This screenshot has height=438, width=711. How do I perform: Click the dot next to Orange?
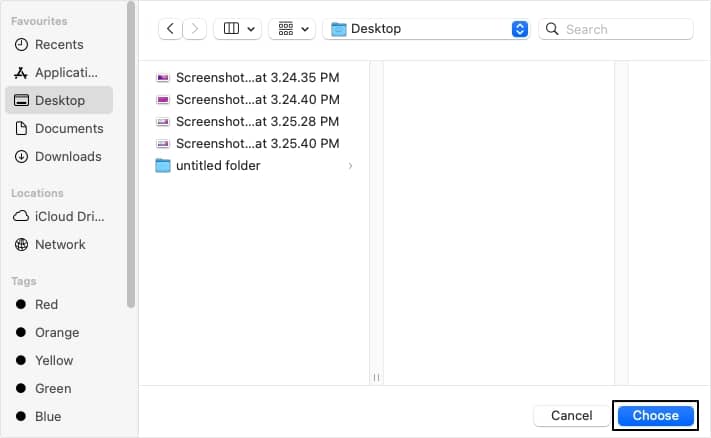[x=21, y=332]
